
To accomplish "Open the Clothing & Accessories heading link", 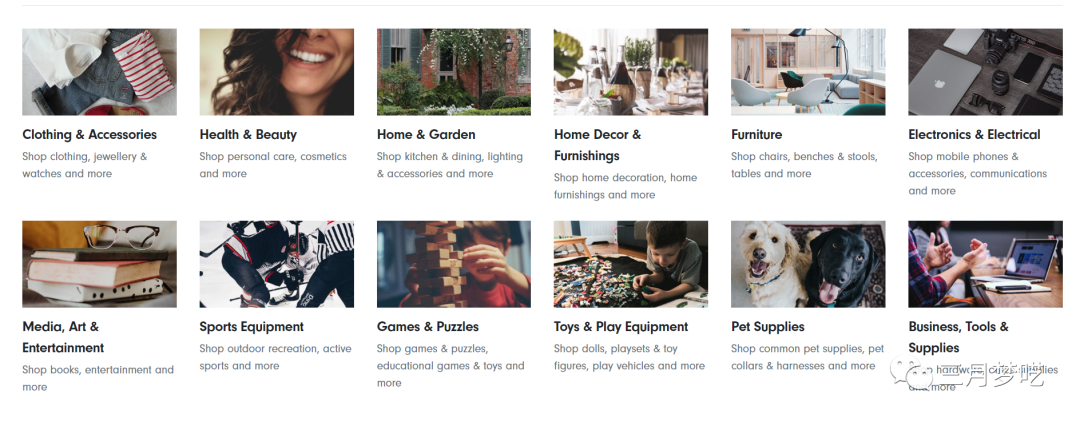I will 89,135.
